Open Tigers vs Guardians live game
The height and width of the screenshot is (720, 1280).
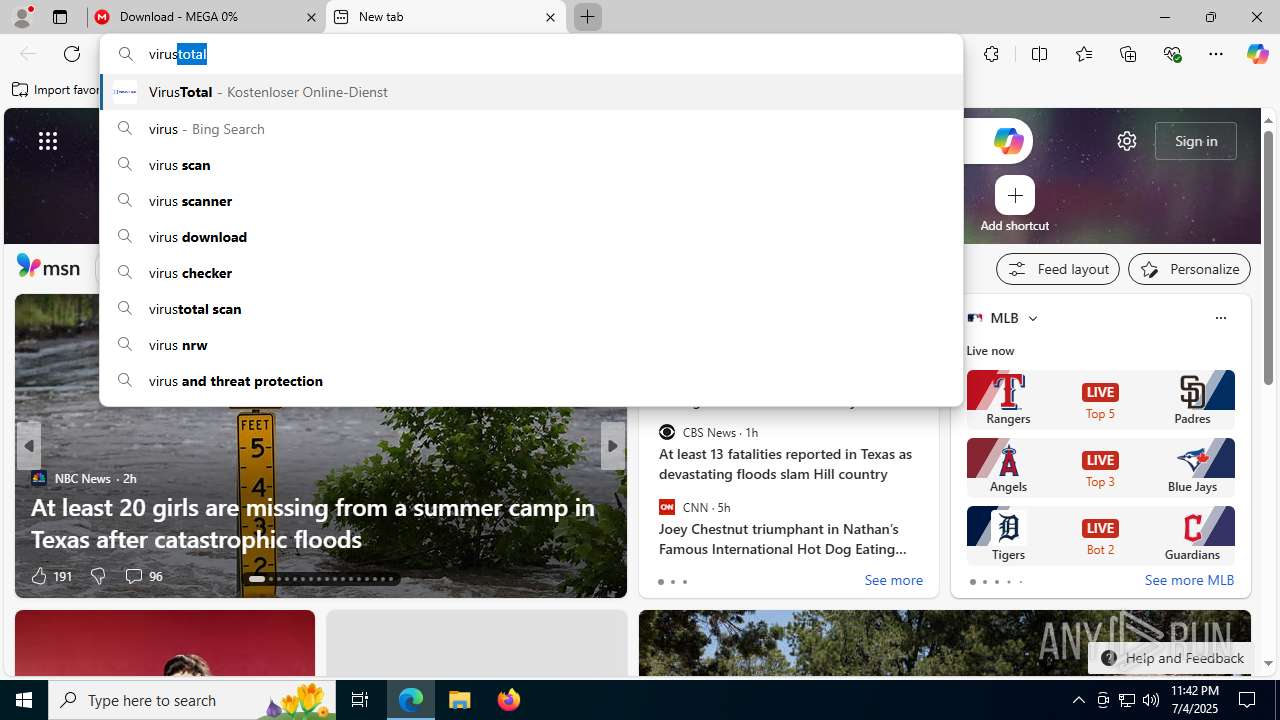pos(1100,535)
